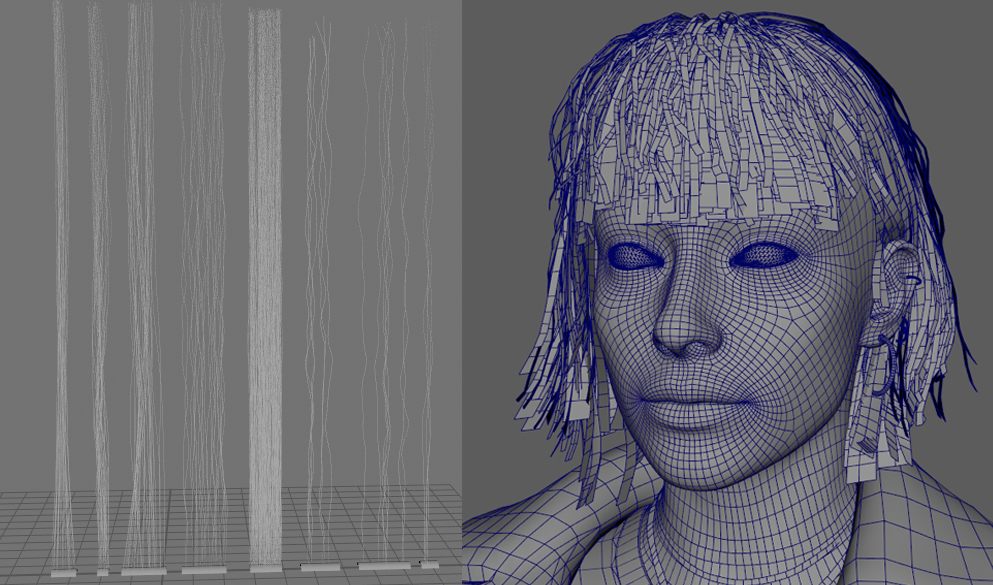Select the character's nose mesh
The height and width of the screenshot is (585, 993).
[687, 317]
